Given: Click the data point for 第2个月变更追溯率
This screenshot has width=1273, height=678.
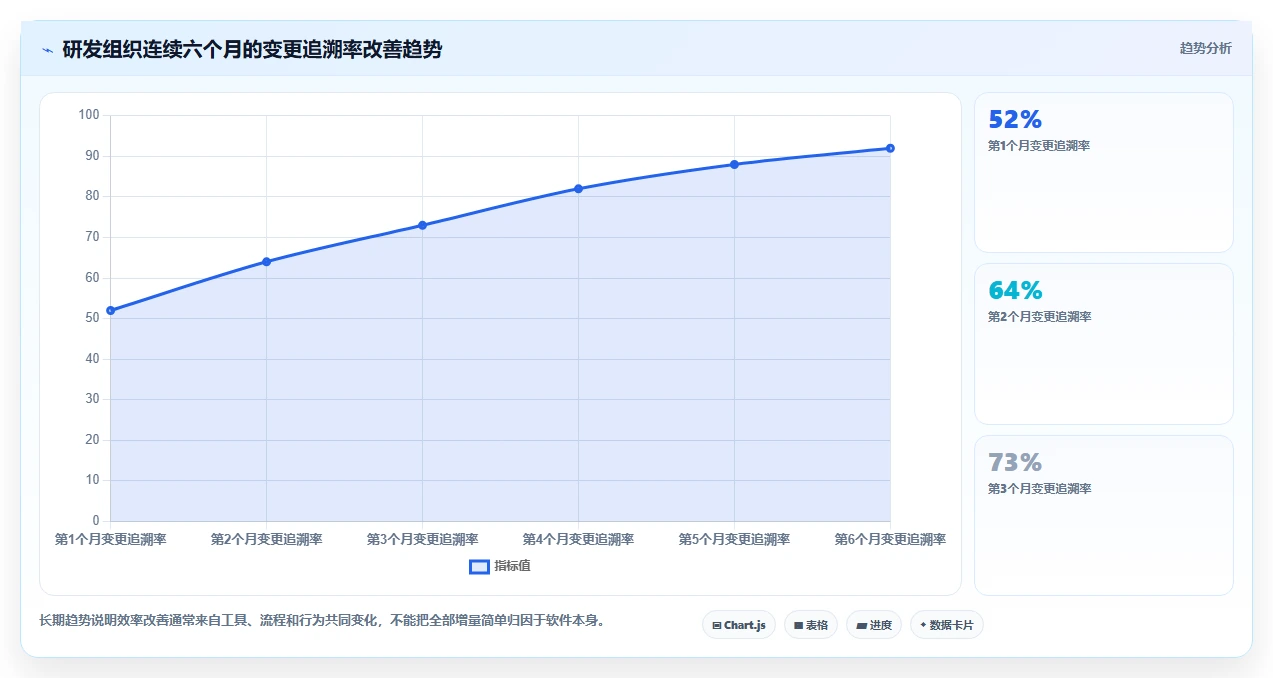Looking at the screenshot, I should pos(266,262).
